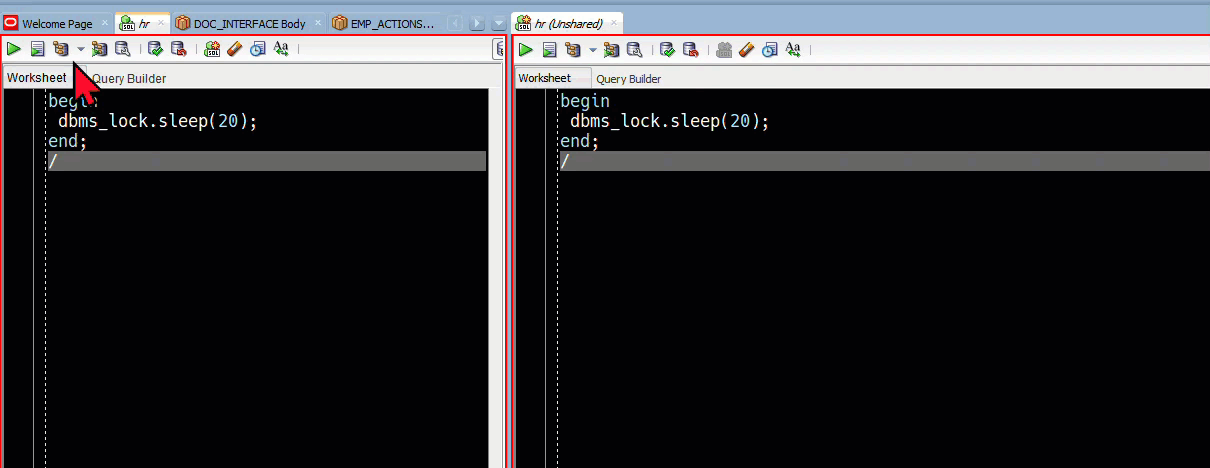
Task: Open SQL History in hr (Unshared) worksheet
Action: [x=770, y=49]
